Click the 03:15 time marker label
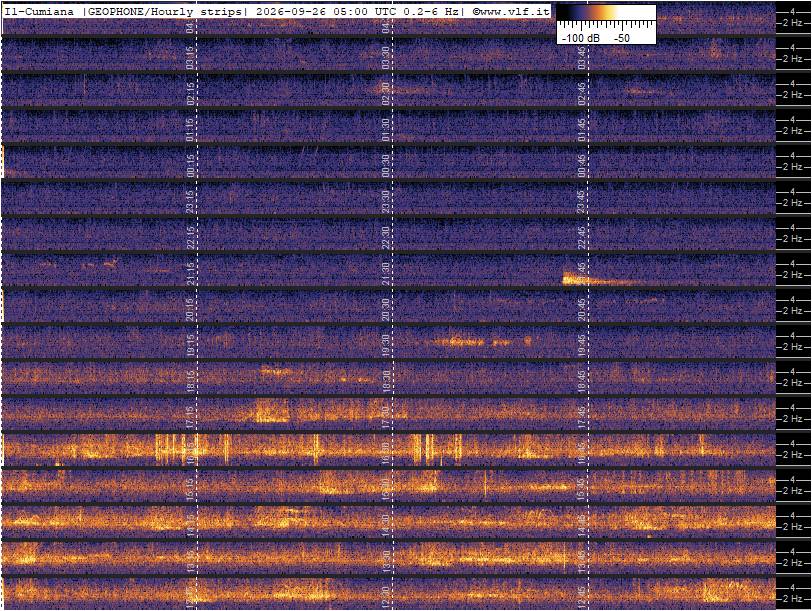The image size is (812, 611). pyautogui.click(x=190, y=57)
